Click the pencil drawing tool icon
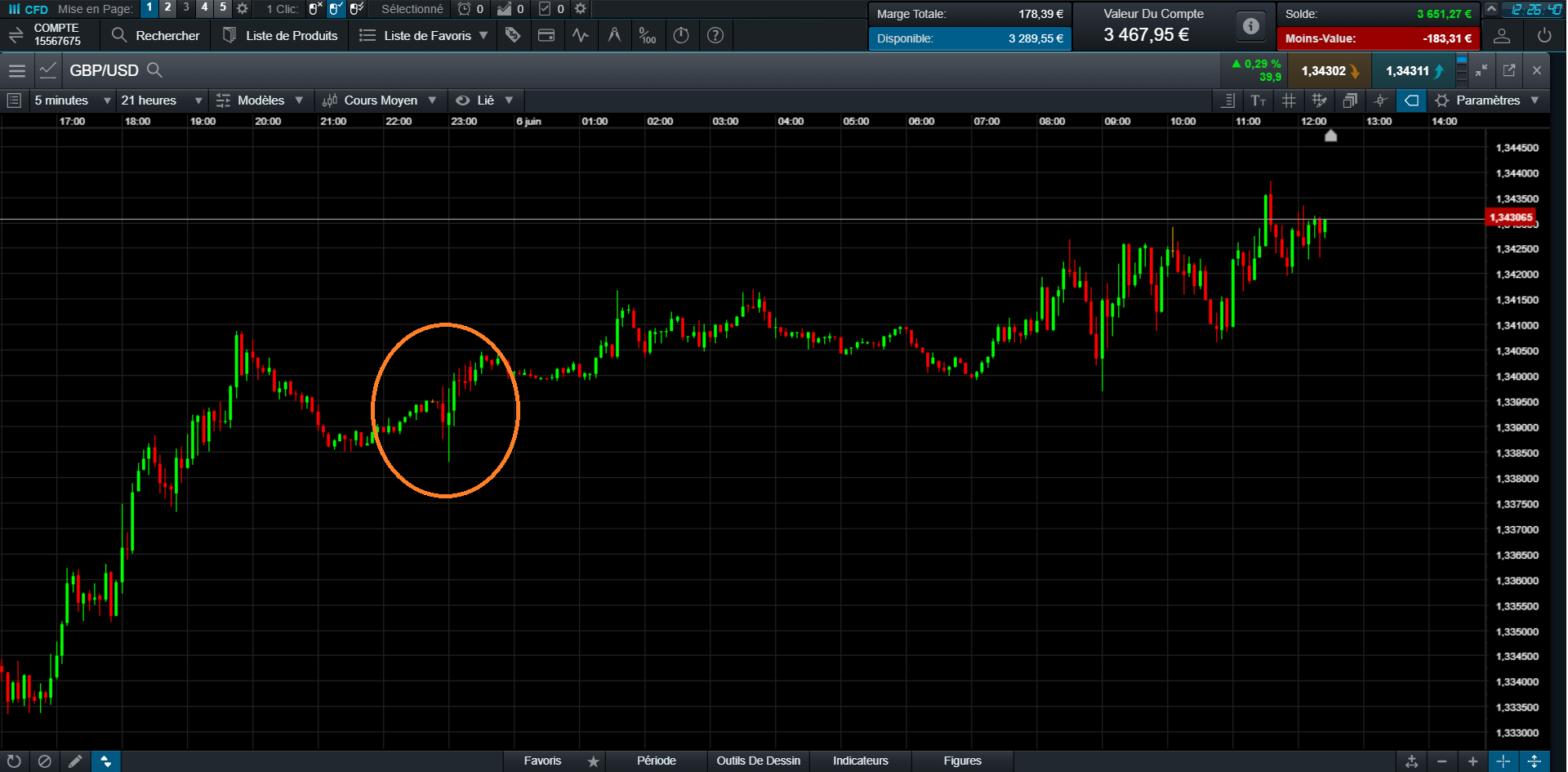1568x772 pixels. click(75, 761)
